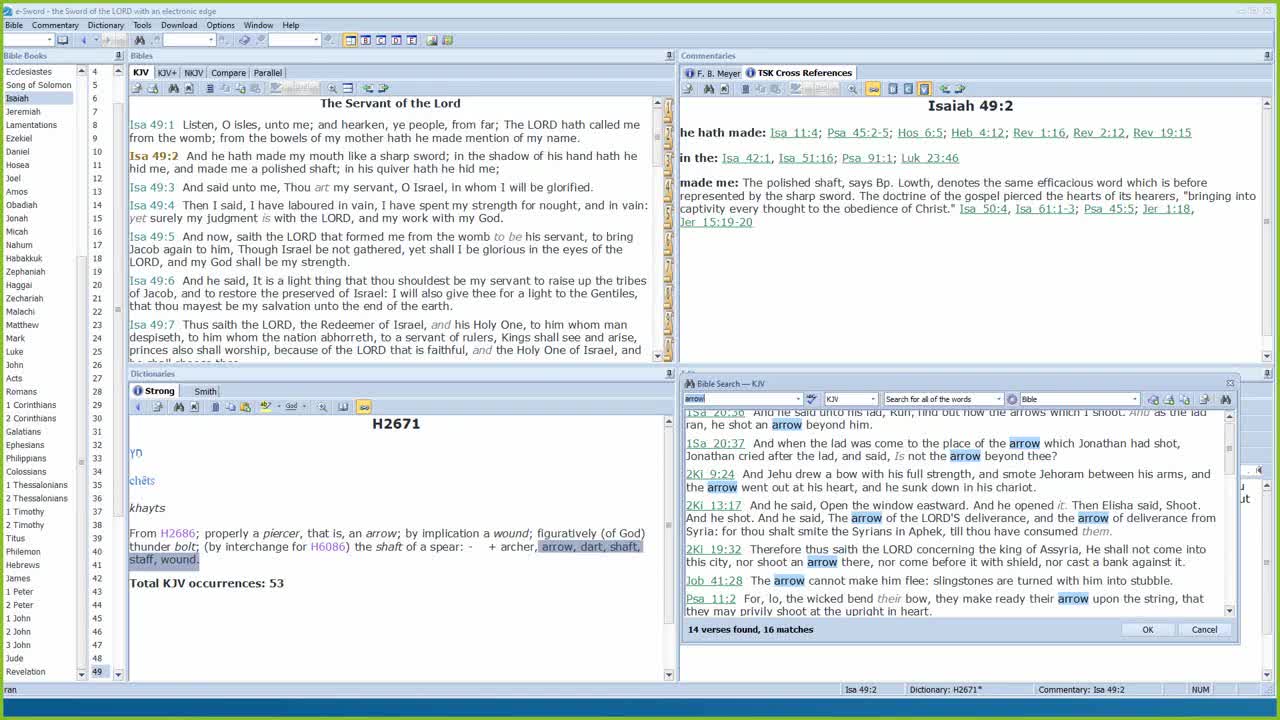Switch to the Parallel Bible tab
This screenshot has height=720, width=1280.
[267, 73]
